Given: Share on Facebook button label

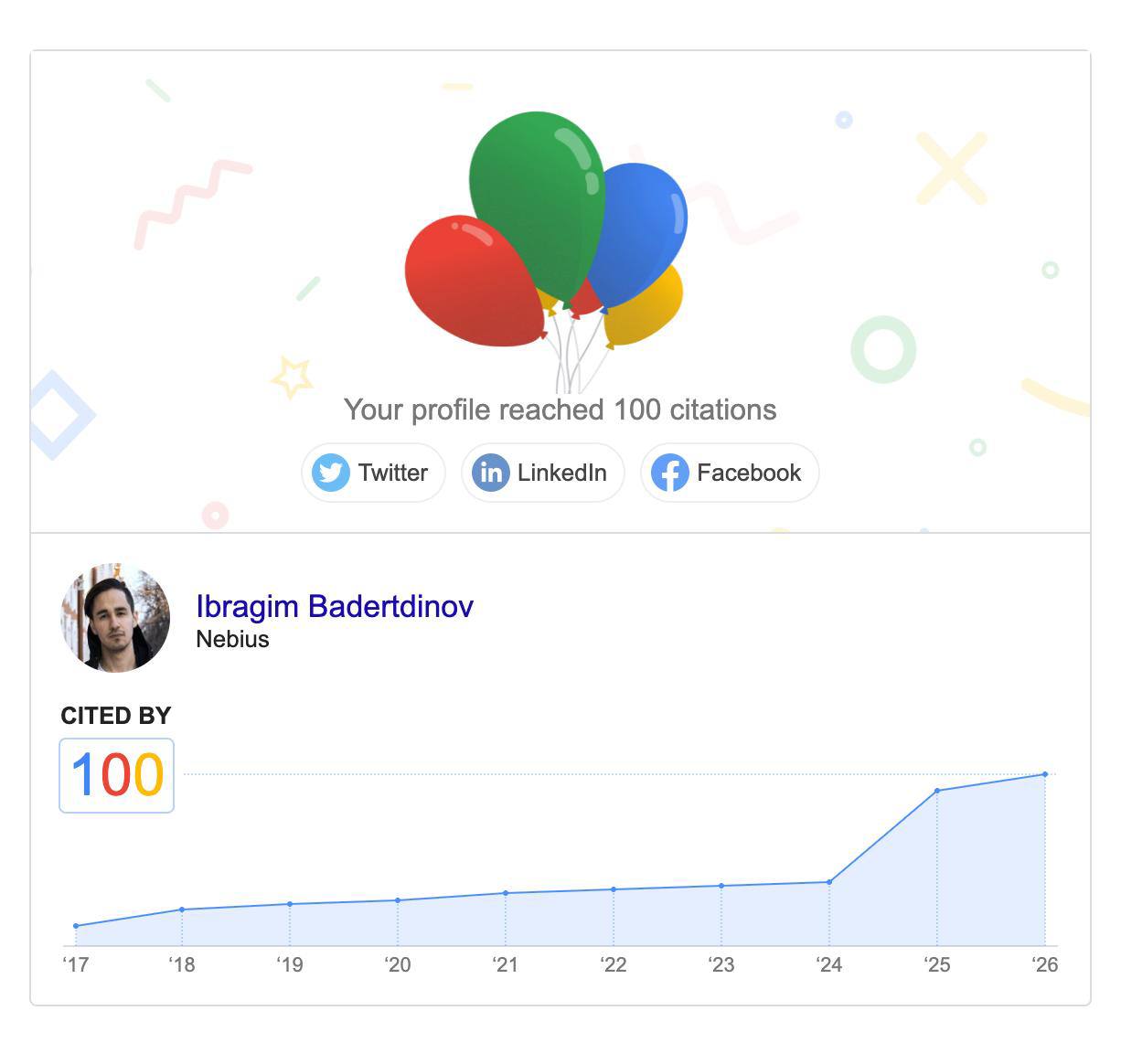Looking at the screenshot, I should pos(749,473).
